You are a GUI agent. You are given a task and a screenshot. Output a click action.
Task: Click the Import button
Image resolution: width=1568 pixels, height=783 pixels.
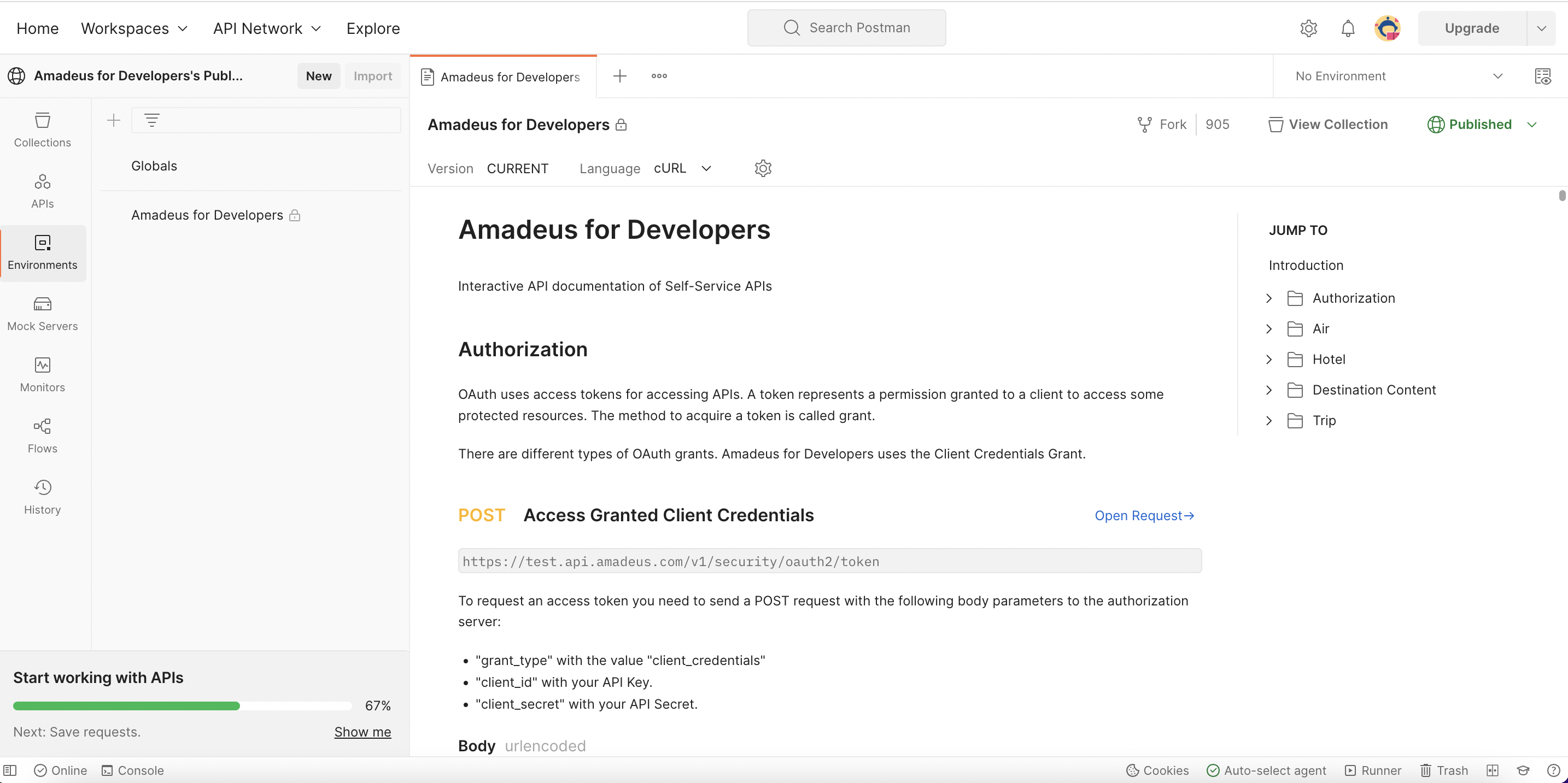pos(373,76)
